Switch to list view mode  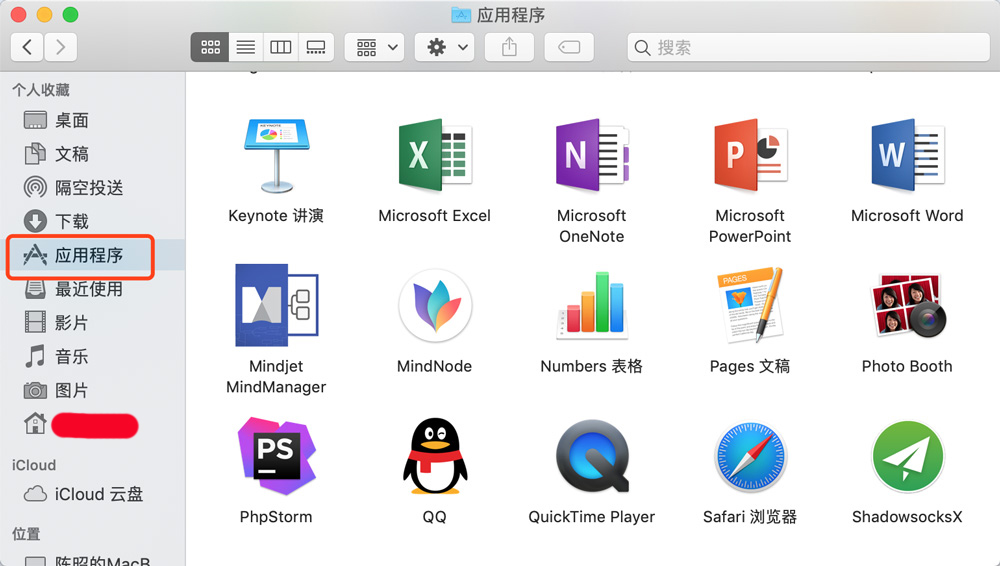pos(246,47)
